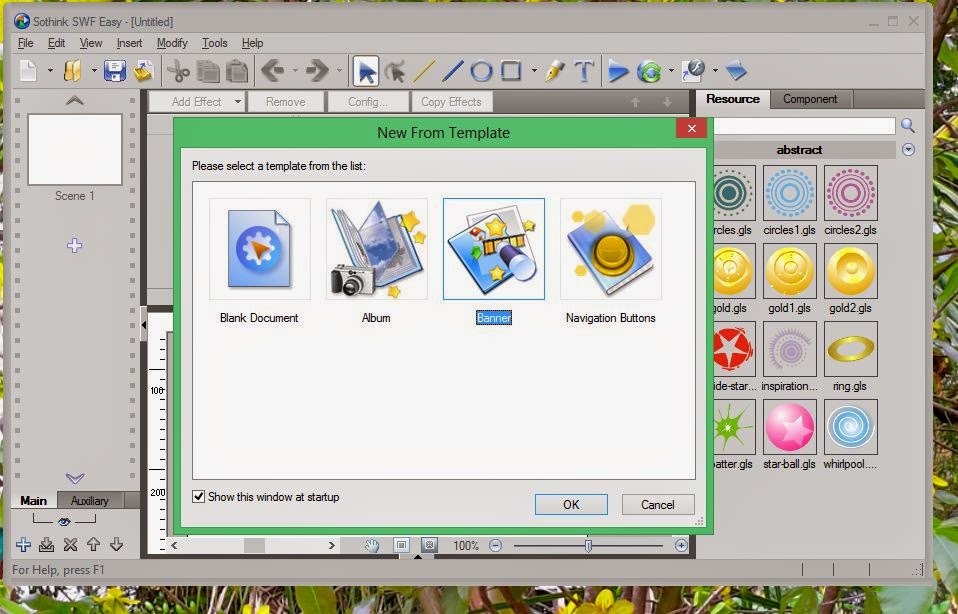Open the Add Effect dropdown arrow
This screenshot has height=614, width=958.
[238, 102]
